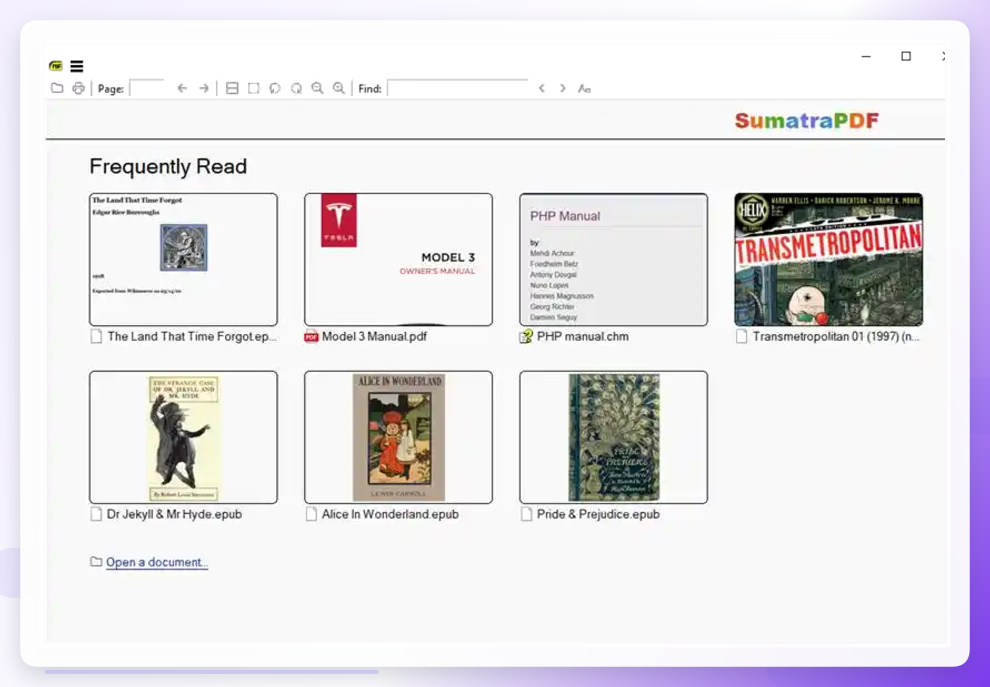Open the Transmetropolitan comic cover thumbnail
Viewport: 990px width, 687px height.
[x=828, y=260]
